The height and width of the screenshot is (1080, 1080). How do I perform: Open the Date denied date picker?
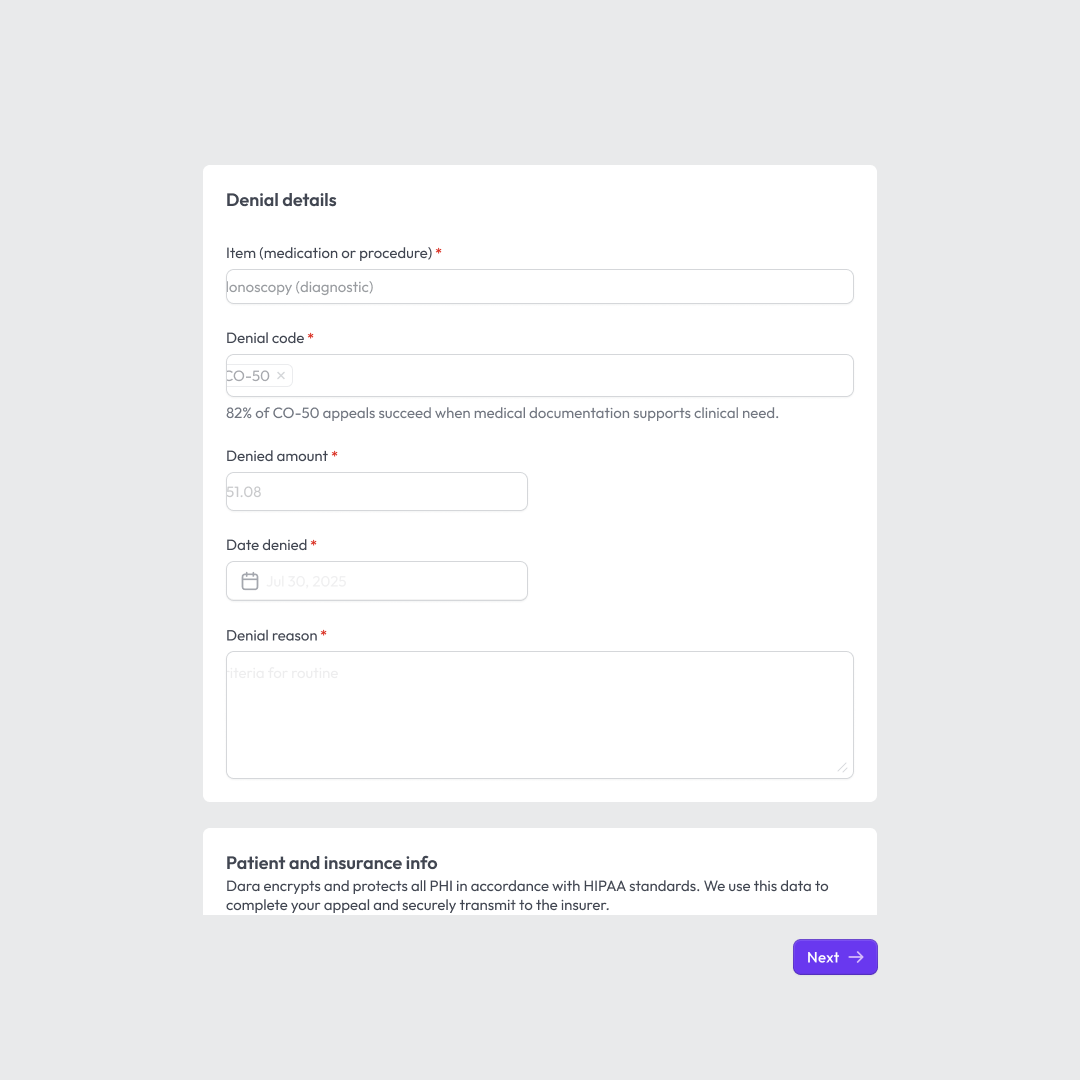(x=377, y=581)
